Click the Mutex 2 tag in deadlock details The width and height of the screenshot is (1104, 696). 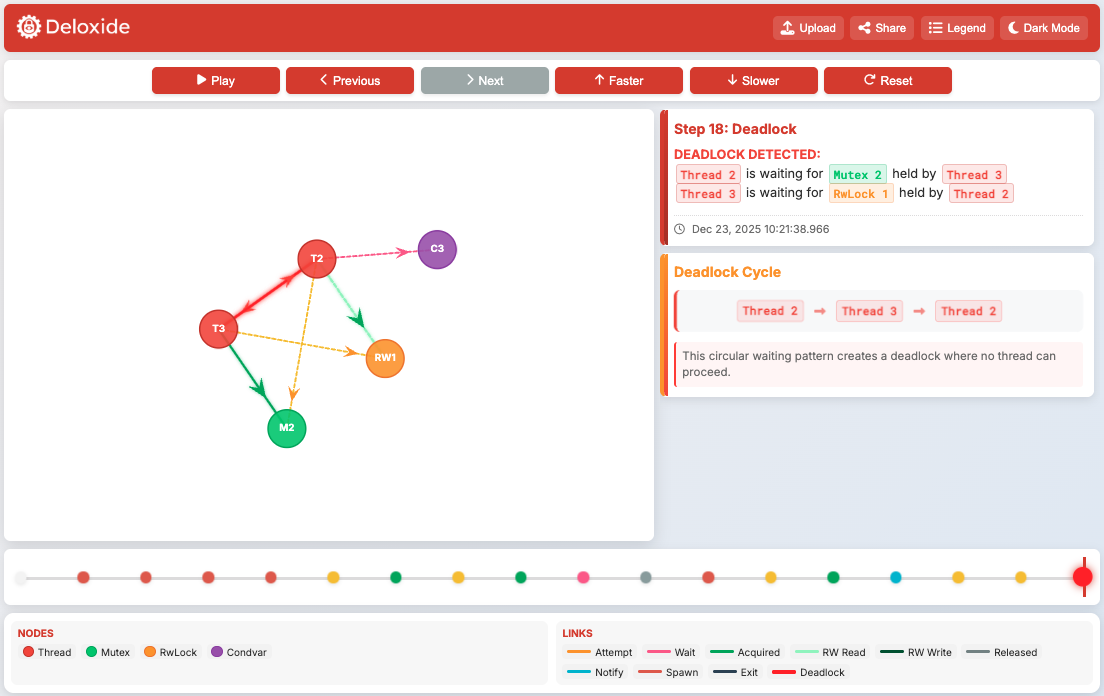(x=858, y=175)
